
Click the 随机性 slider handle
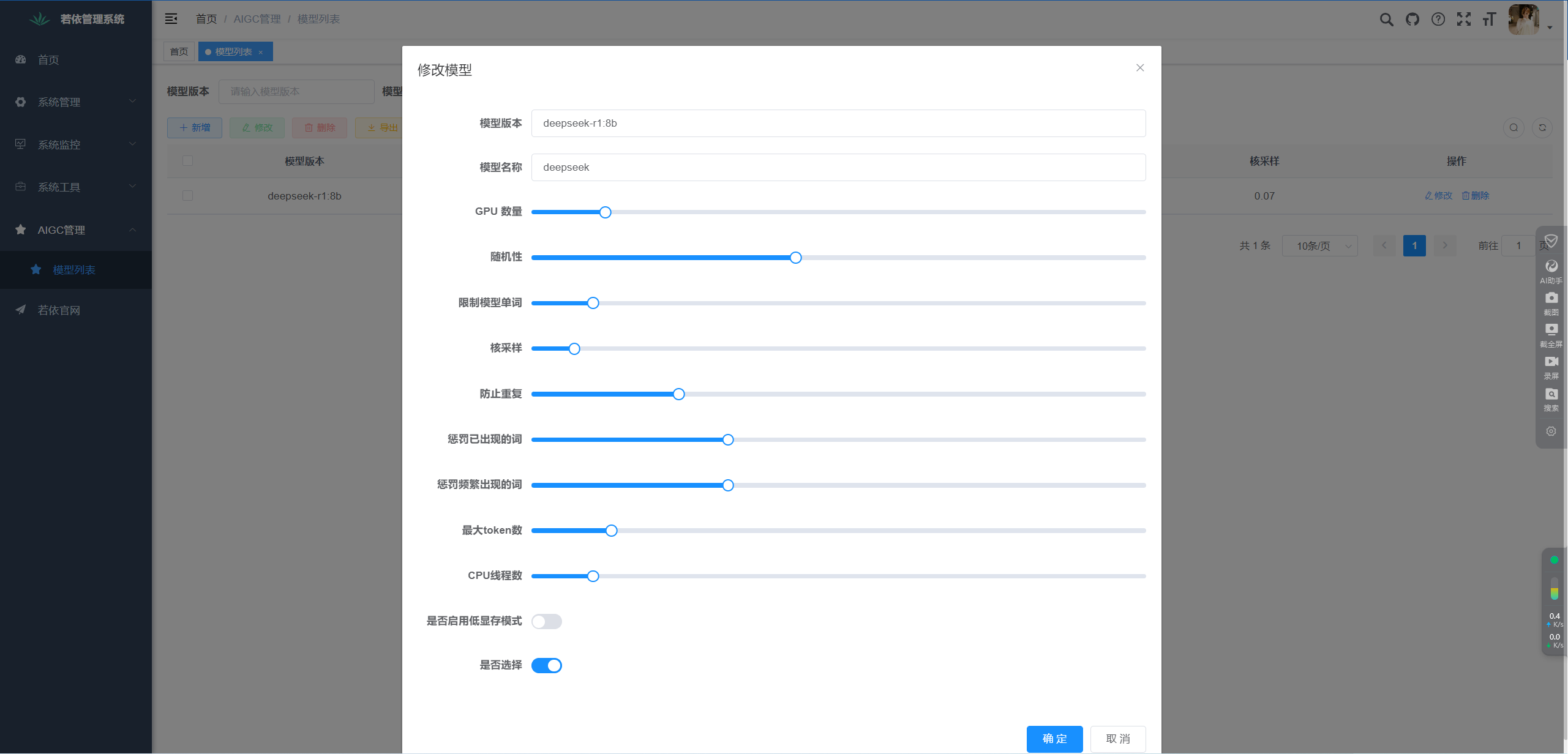point(795,258)
